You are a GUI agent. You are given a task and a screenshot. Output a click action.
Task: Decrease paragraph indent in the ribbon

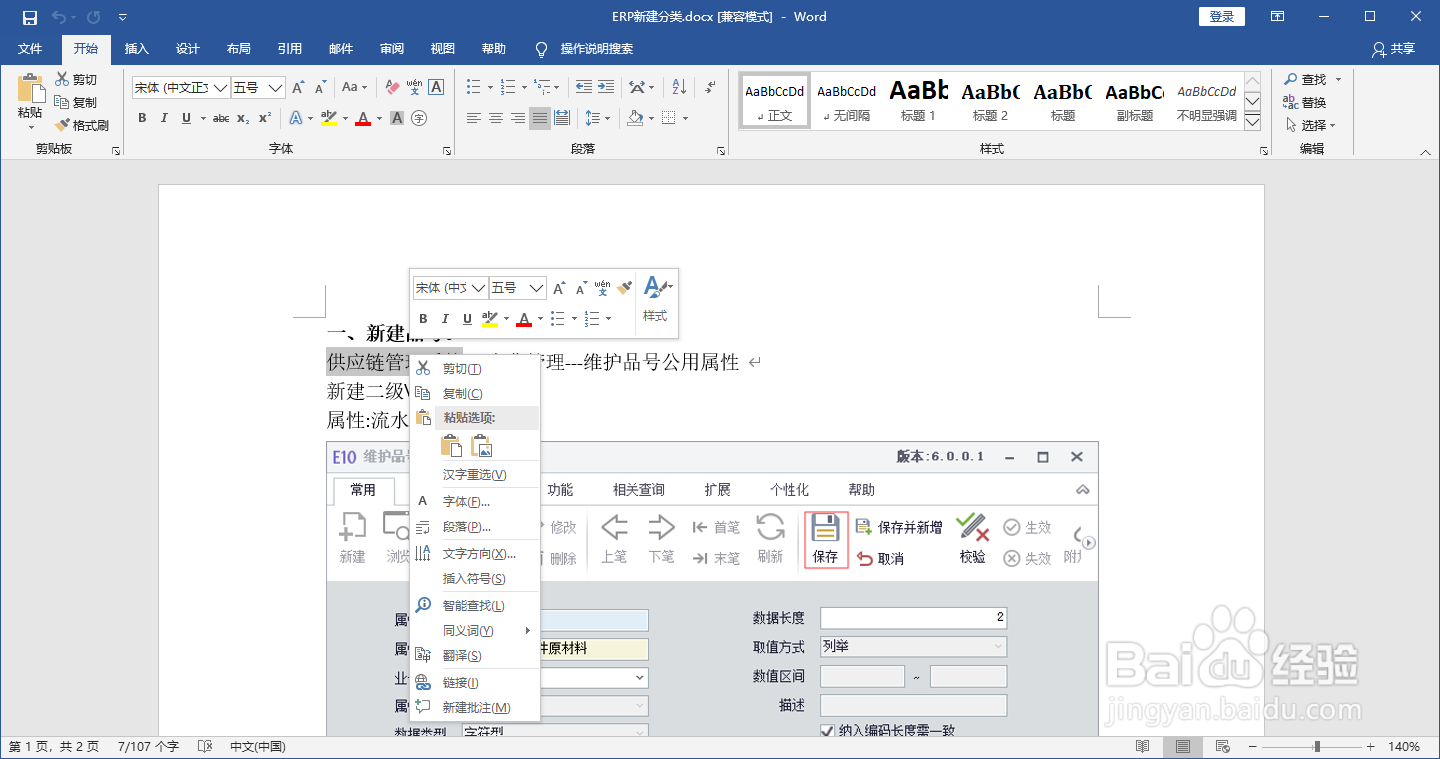582,88
